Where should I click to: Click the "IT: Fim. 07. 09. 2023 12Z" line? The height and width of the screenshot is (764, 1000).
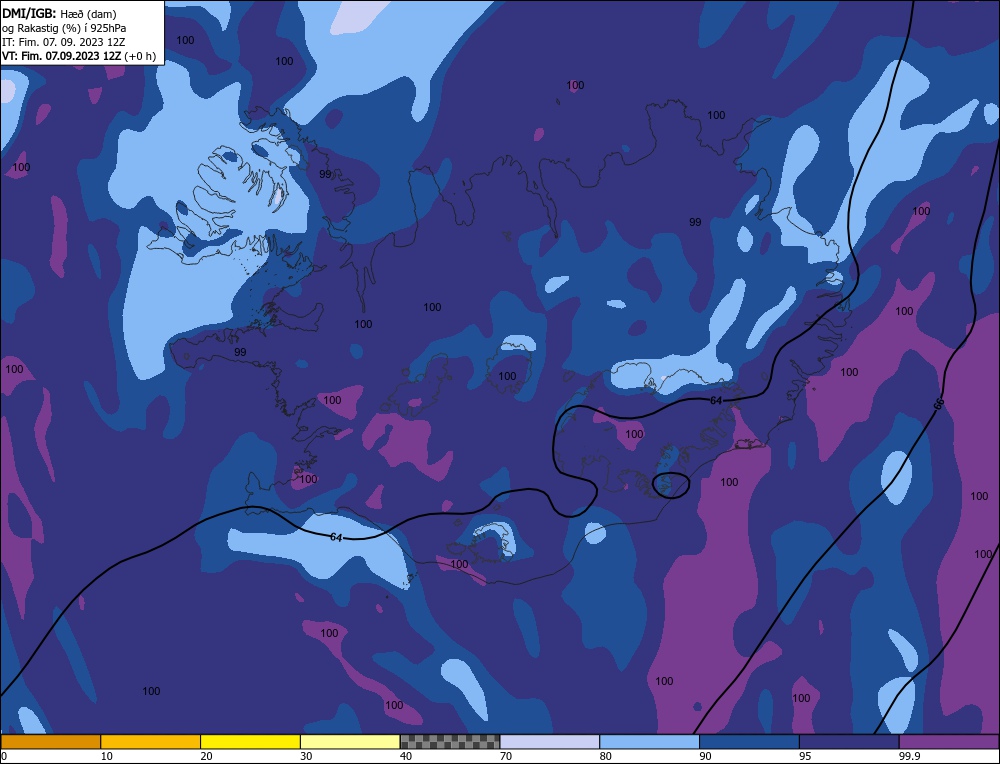[63, 42]
